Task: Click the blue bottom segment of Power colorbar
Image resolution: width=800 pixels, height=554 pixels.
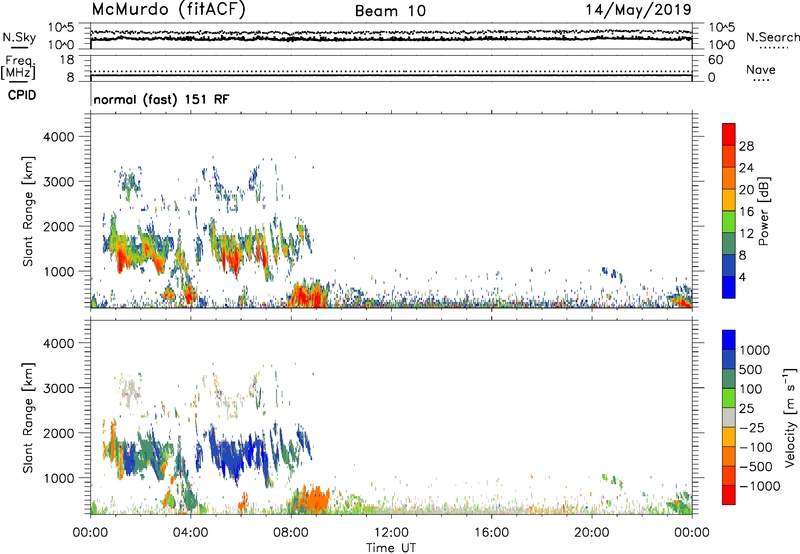Action: tap(729, 287)
